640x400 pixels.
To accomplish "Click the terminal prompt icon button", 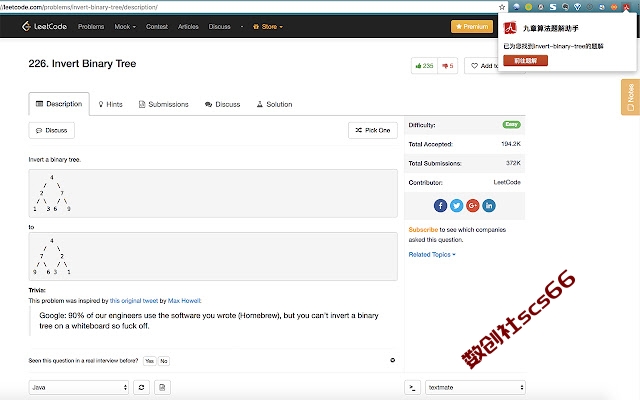I will click(x=412, y=387).
